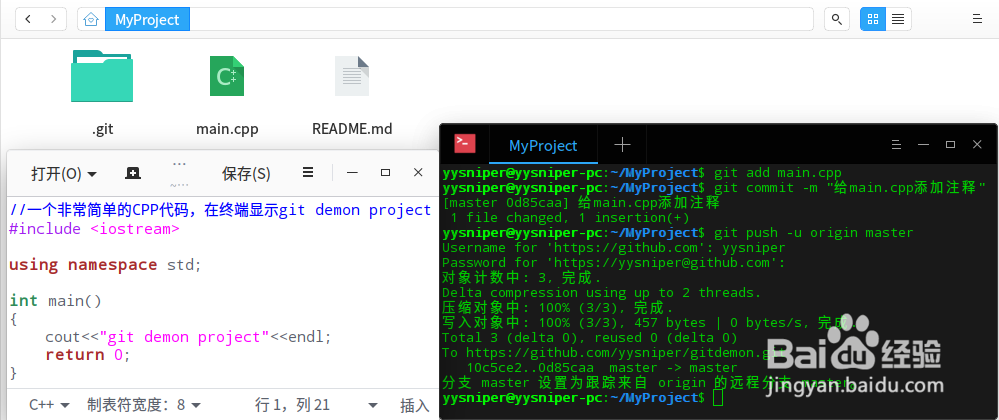Click the using namespace std line
999x420 pixels.
tap(105, 264)
